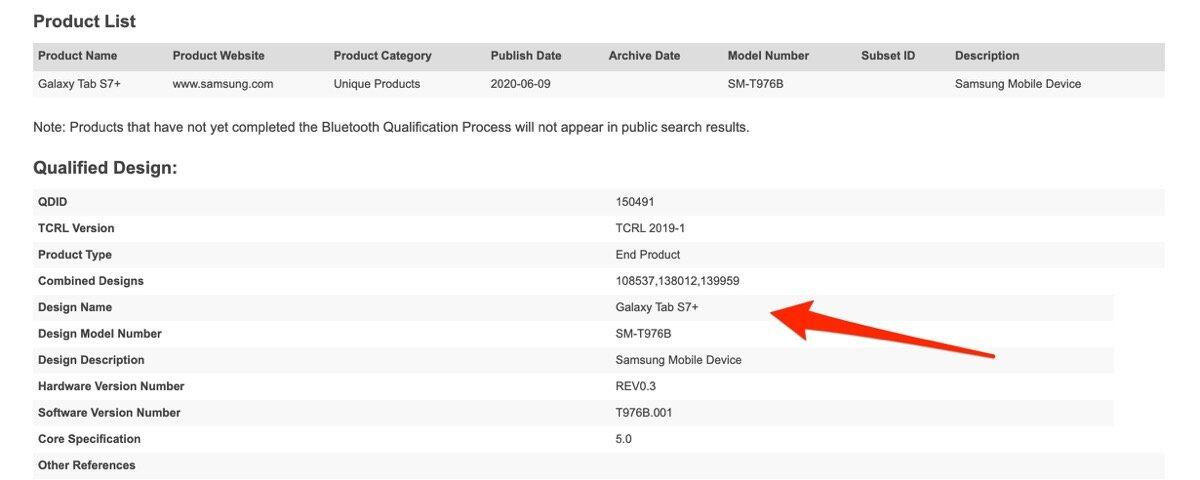Click the Model Number column header

[x=768, y=56]
